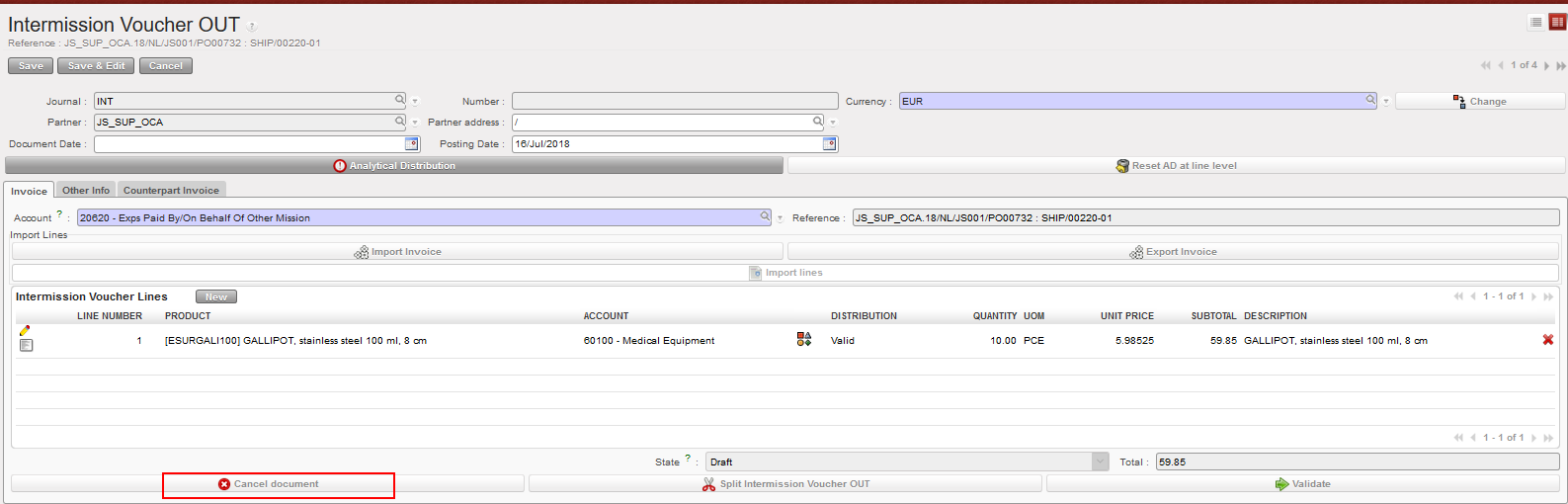Select '60100 - Medical Equipment' cell
The height and width of the screenshot is (504, 1568).
649,340
